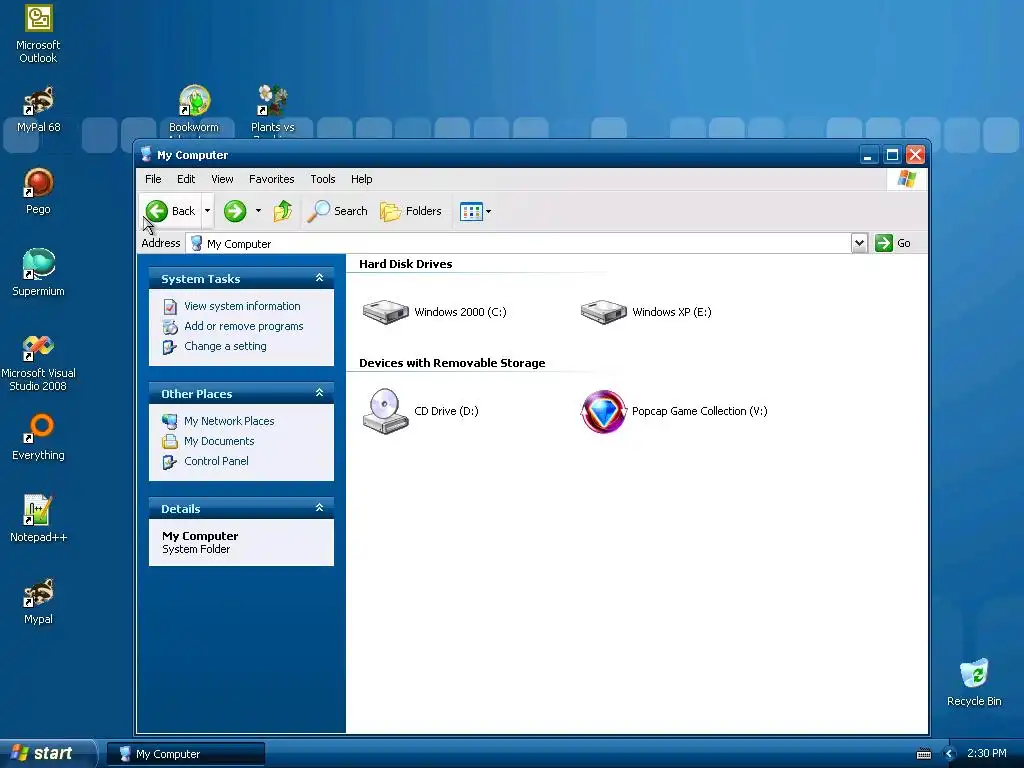Viewport: 1024px width, 768px height.
Task: Open Control Panel link
Action: (216, 461)
